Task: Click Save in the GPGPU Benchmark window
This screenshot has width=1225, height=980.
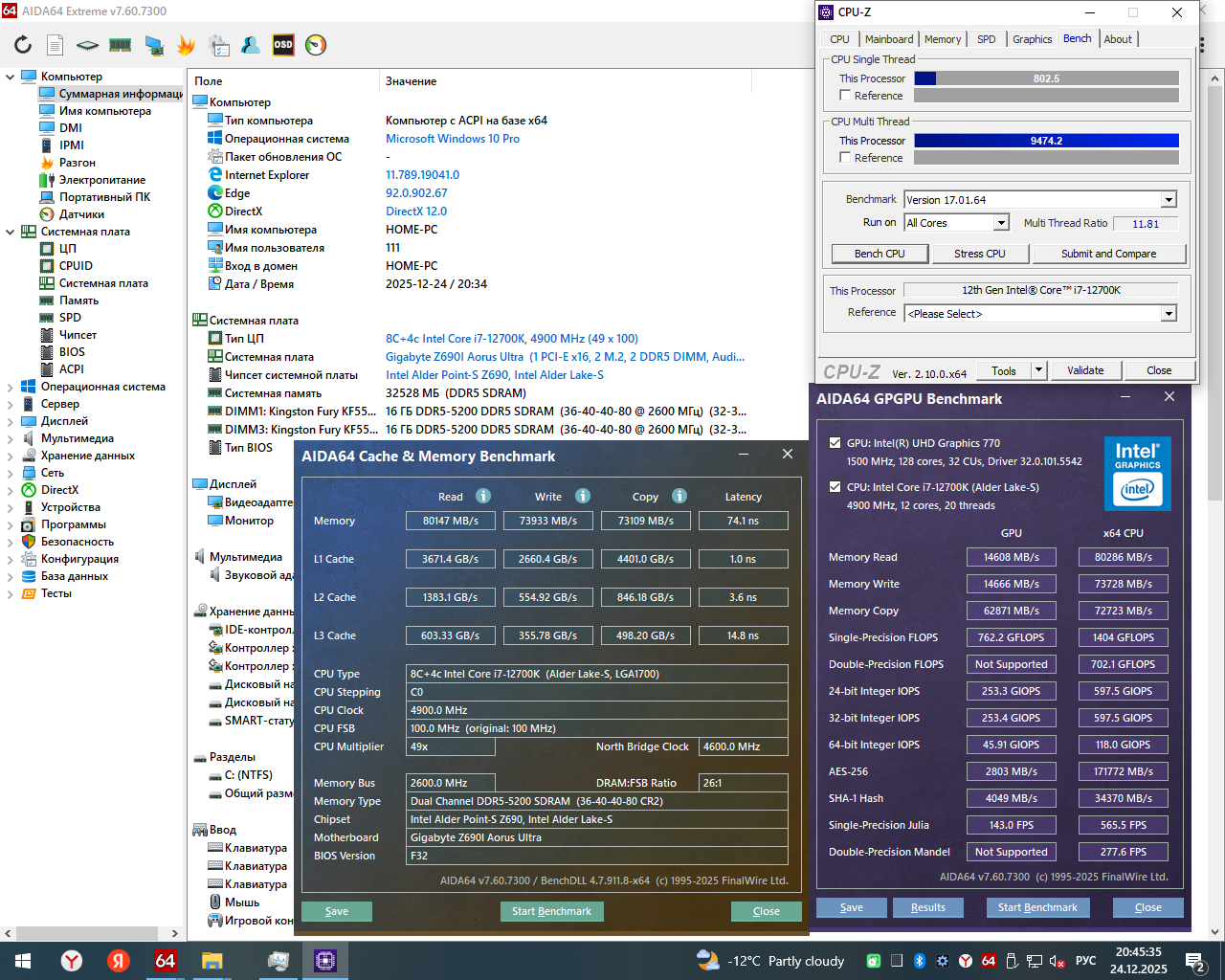Action: click(x=852, y=907)
